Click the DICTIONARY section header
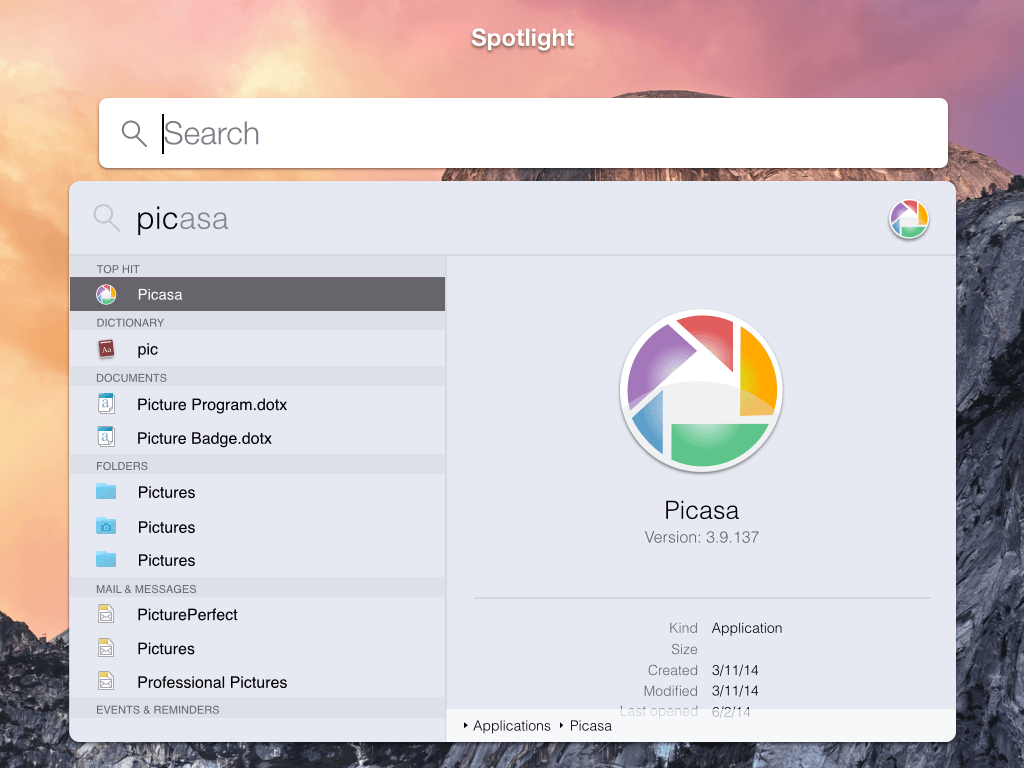 pos(130,323)
